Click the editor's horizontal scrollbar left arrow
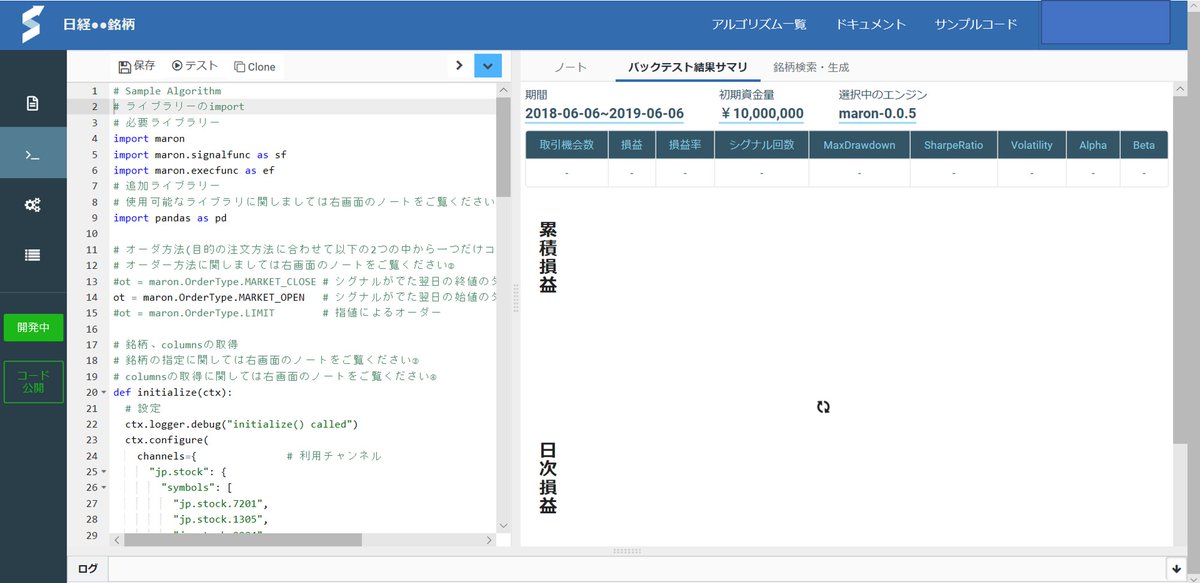The image size is (1200, 583). pos(117,540)
